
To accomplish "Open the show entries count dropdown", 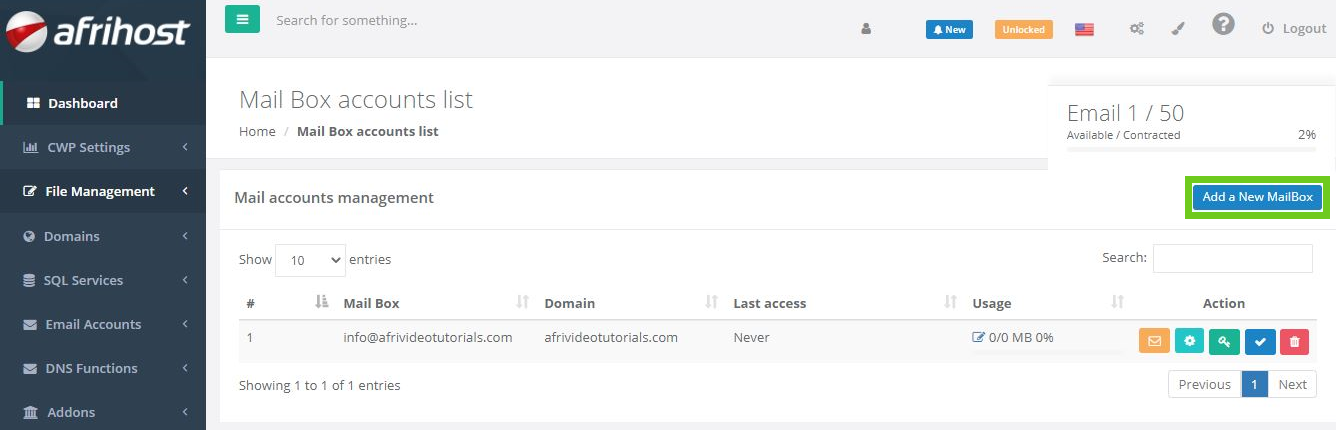I will [x=310, y=260].
